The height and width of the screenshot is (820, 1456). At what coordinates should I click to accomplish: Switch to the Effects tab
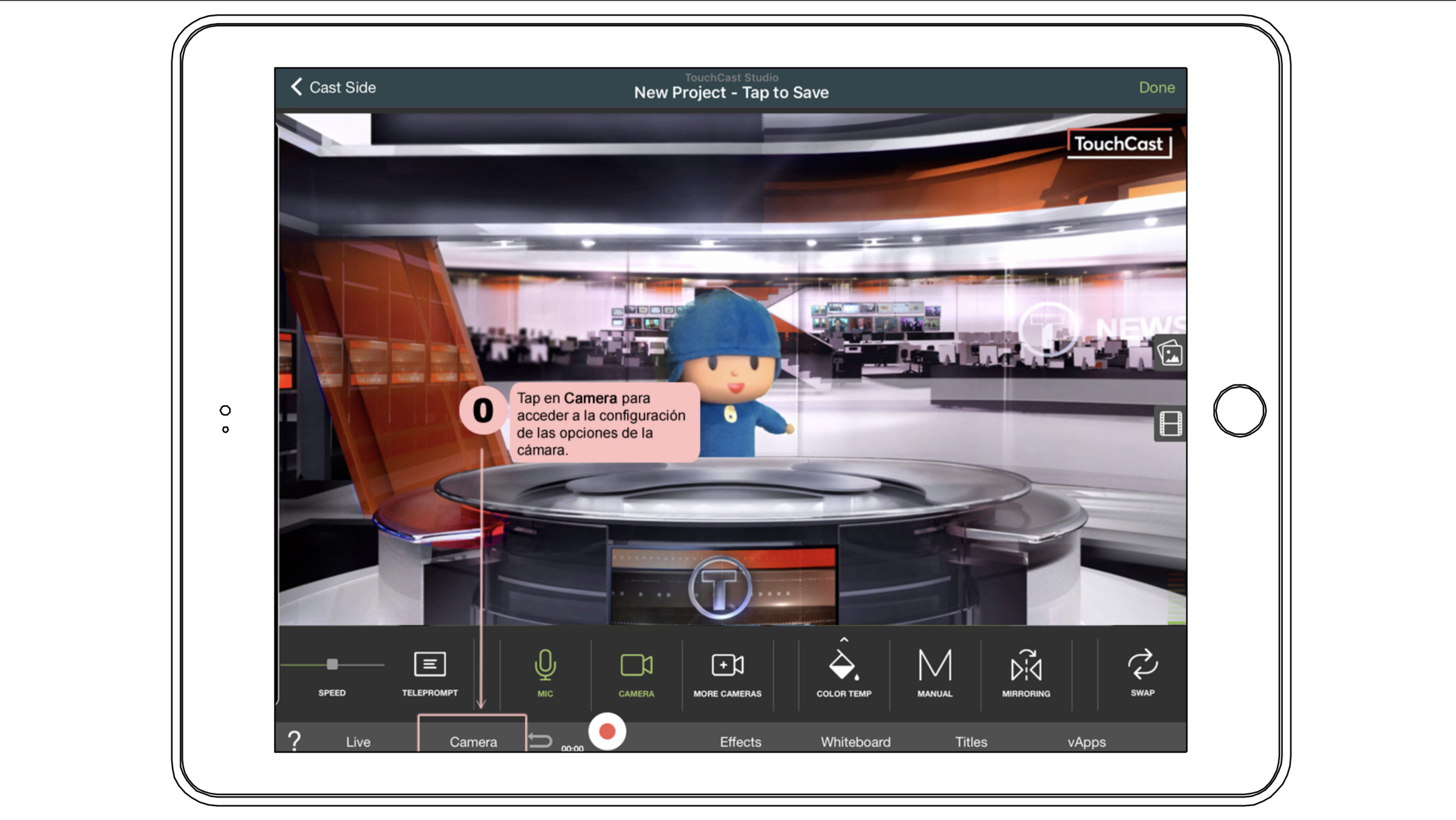coord(740,742)
